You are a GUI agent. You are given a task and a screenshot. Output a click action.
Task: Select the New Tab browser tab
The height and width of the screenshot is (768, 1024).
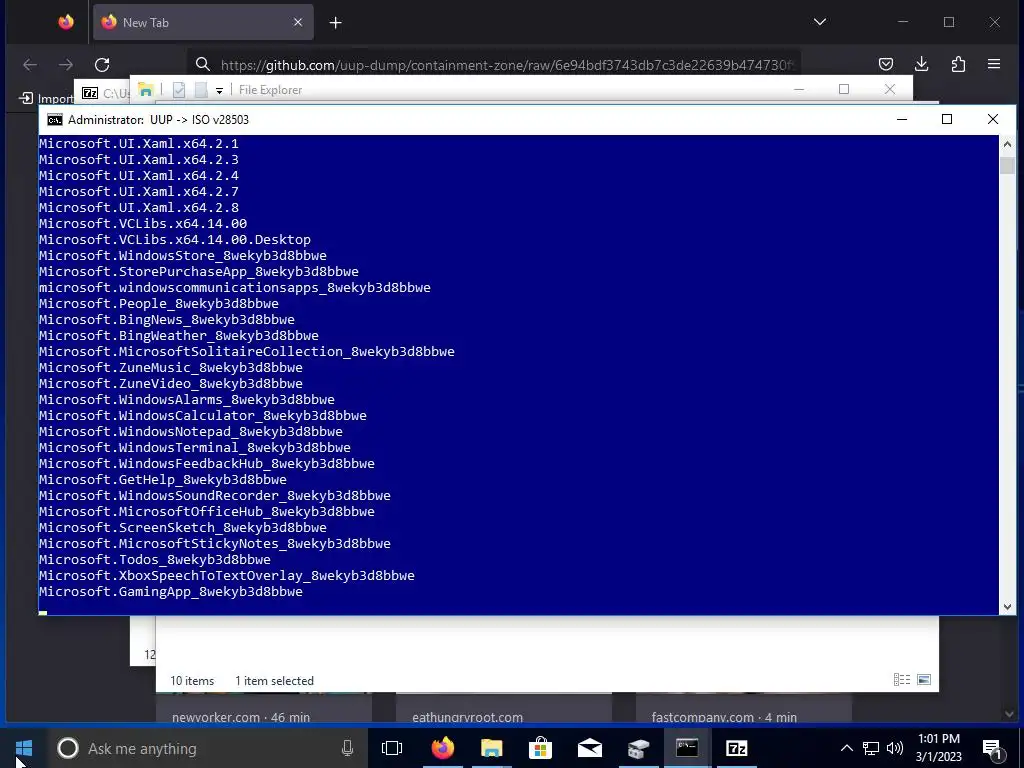(203, 22)
